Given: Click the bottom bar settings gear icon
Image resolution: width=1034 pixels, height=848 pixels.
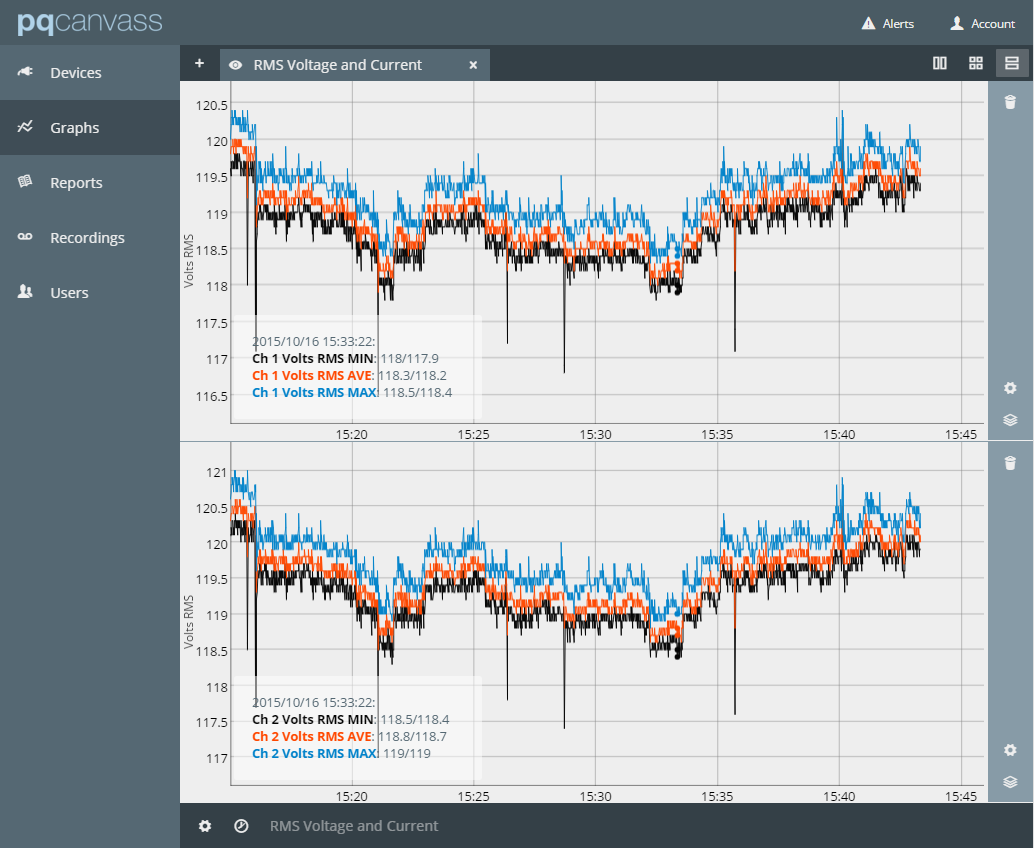Looking at the screenshot, I should point(205,826).
